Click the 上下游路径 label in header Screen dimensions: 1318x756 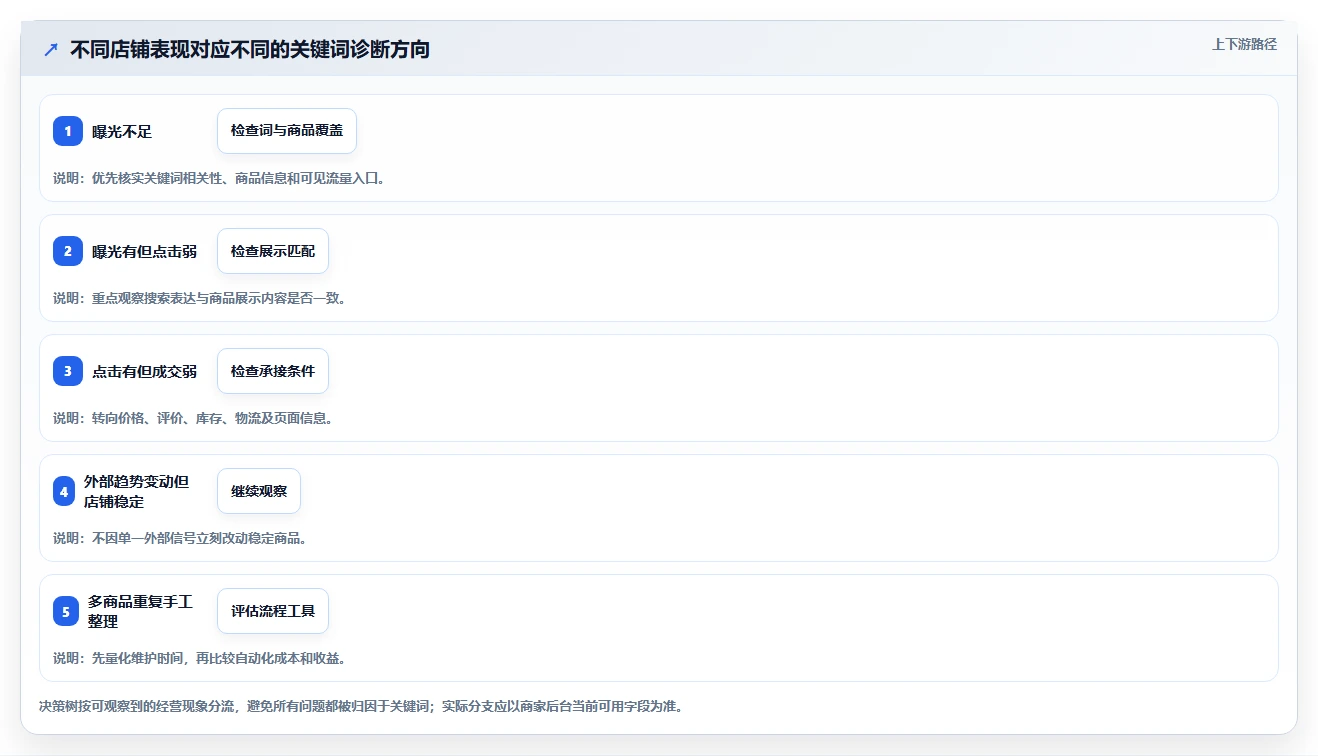pos(1244,44)
